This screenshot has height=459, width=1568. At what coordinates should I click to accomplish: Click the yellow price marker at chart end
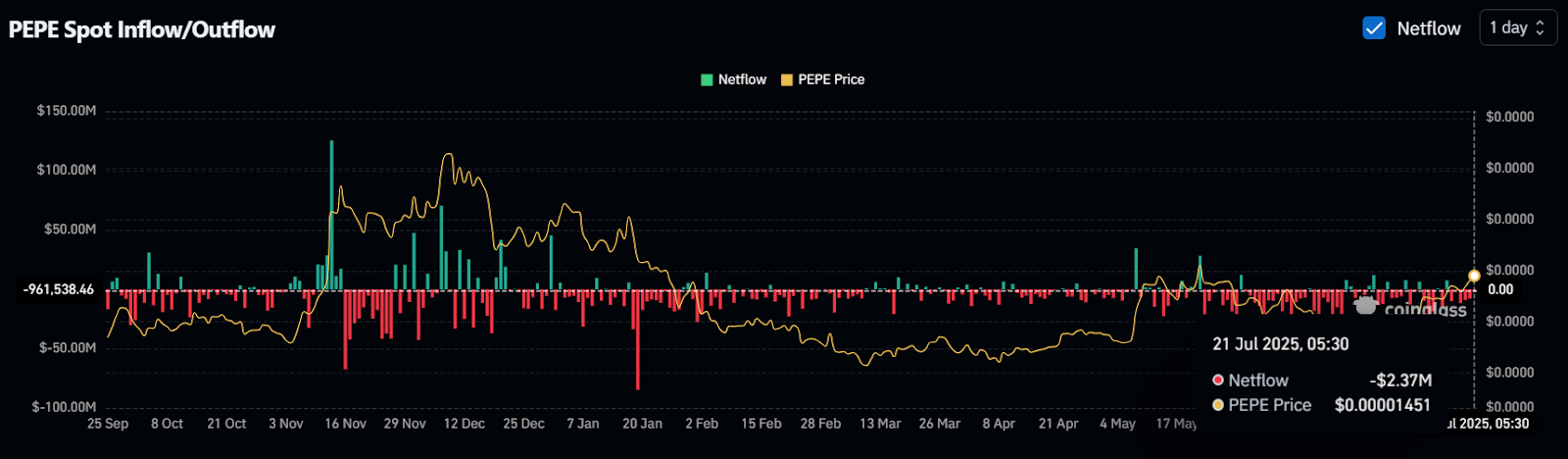tap(1474, 276)
